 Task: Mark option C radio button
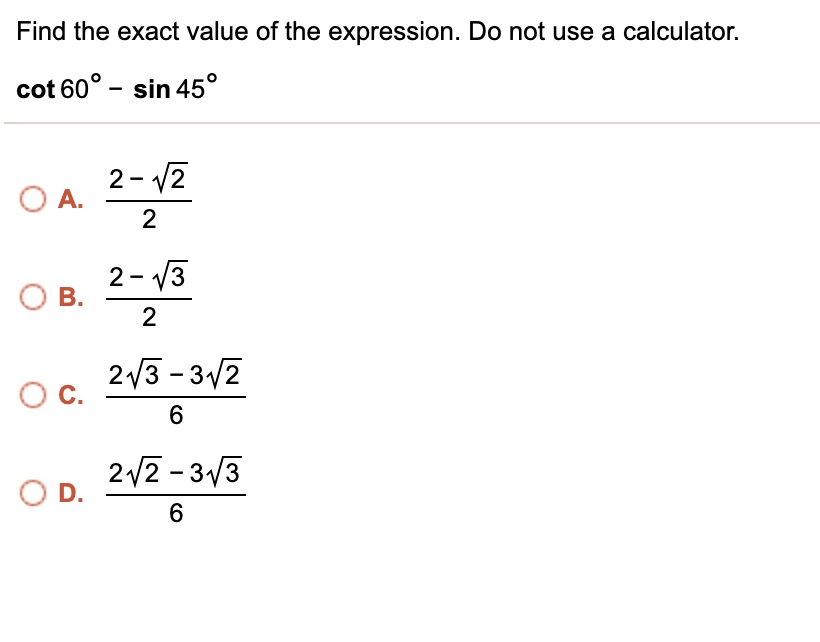(32, 395)
